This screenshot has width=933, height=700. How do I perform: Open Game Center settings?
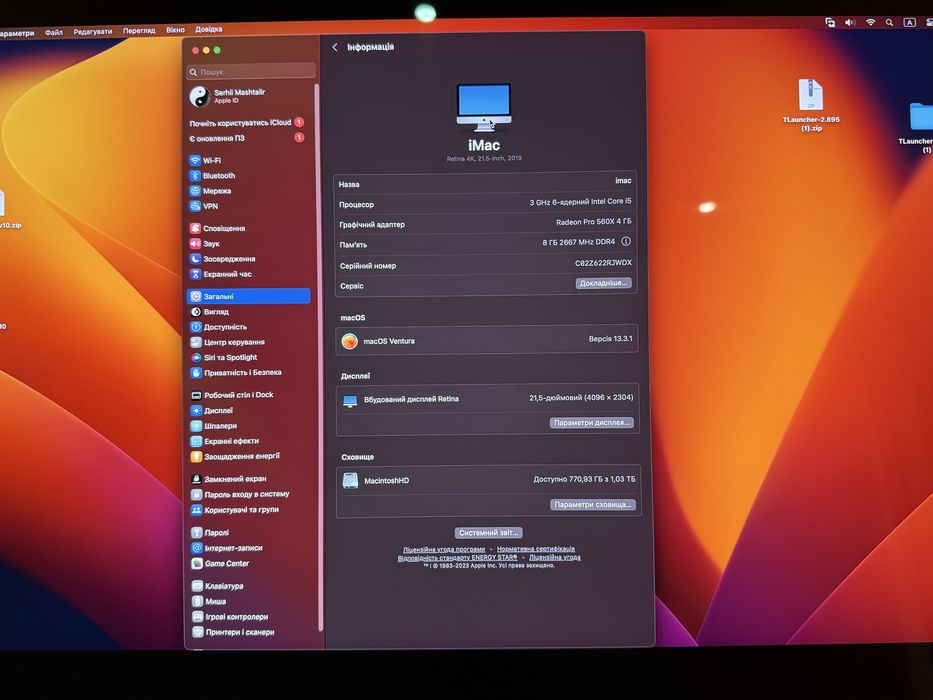pos(221,564)
